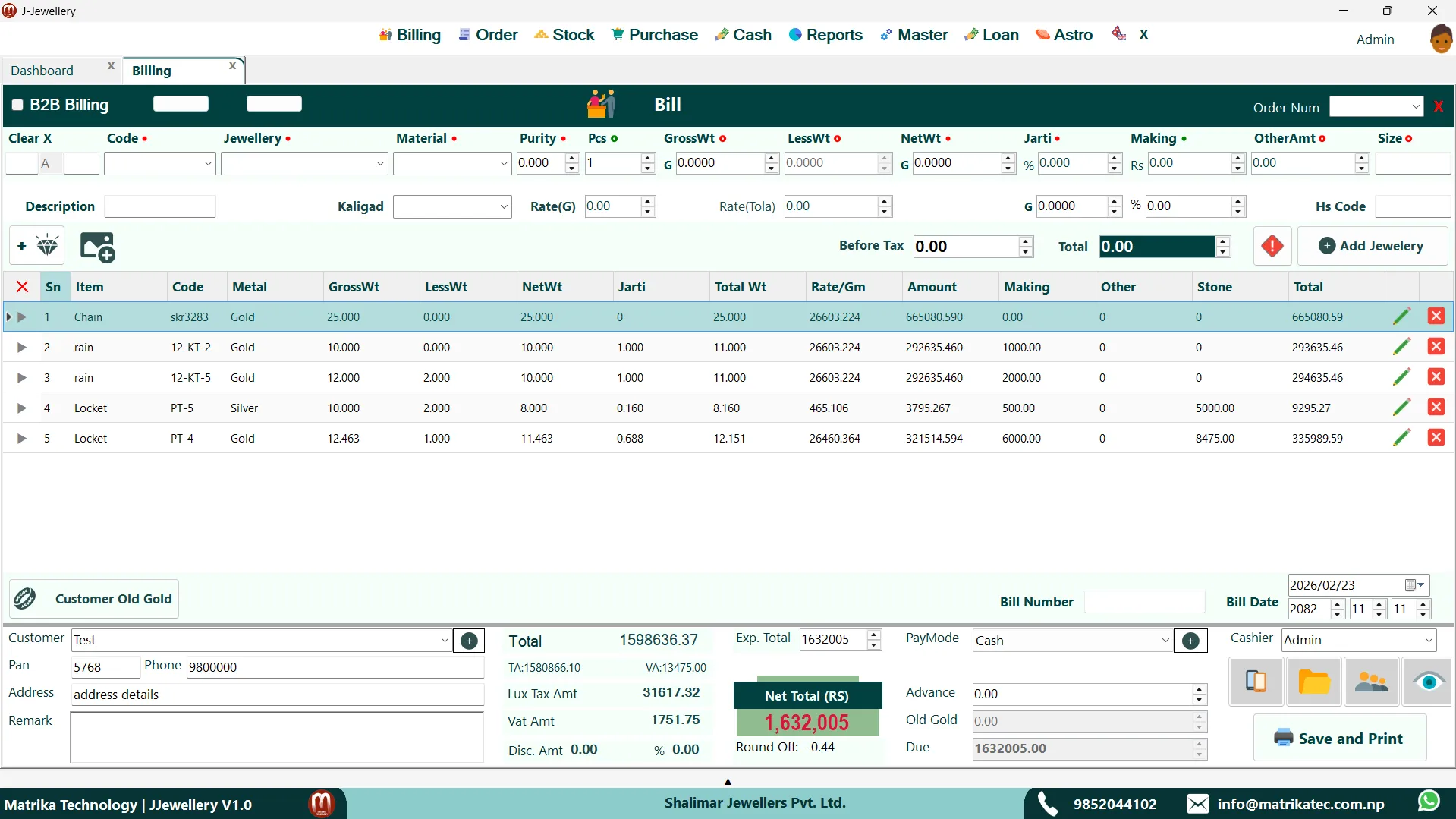Click the Clear X label
This screenshot has height=819, width=1456.
click(30, 138)
